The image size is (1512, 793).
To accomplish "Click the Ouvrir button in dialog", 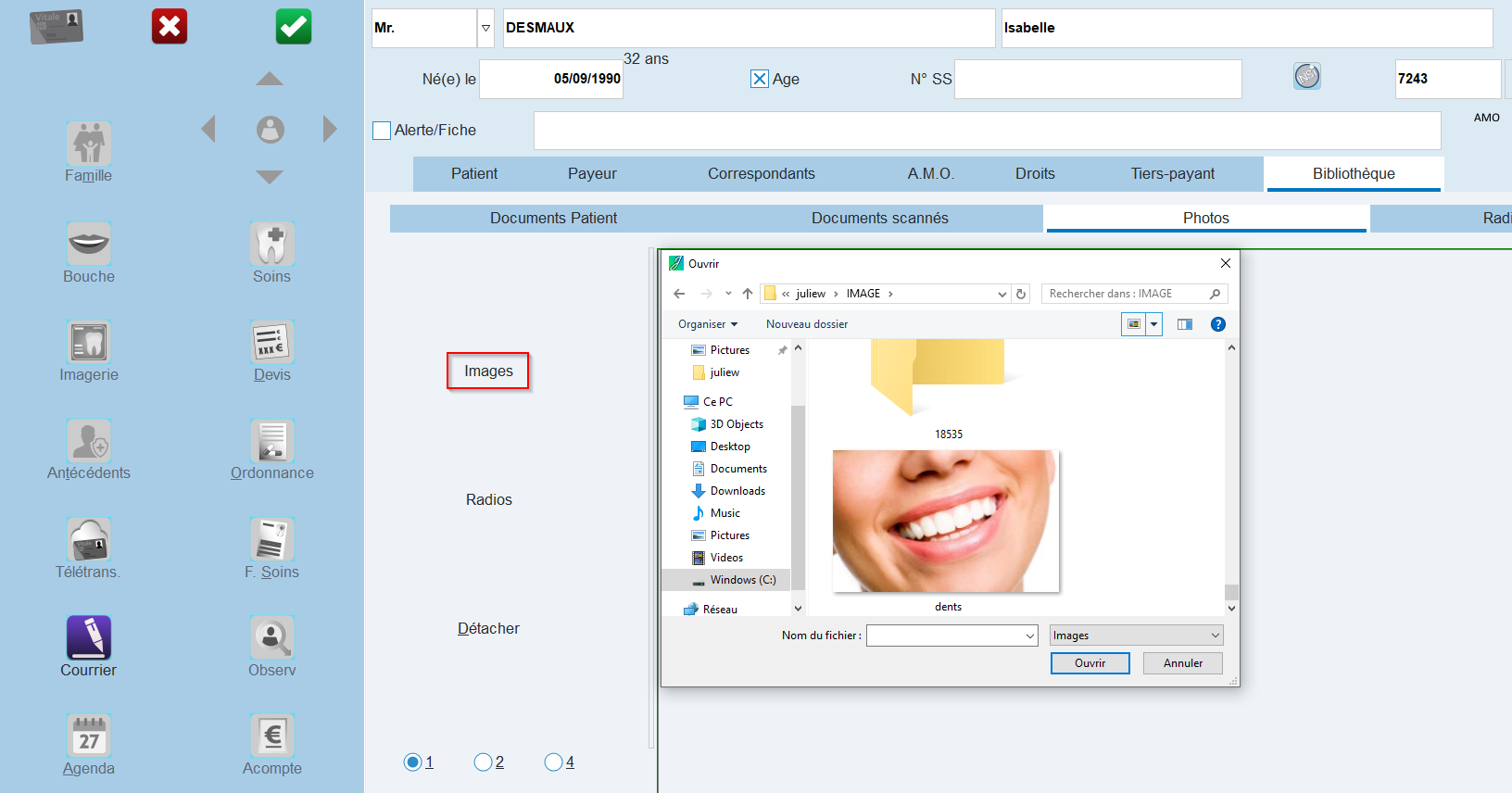I will pyautogui.click(x=1090, y=663).
